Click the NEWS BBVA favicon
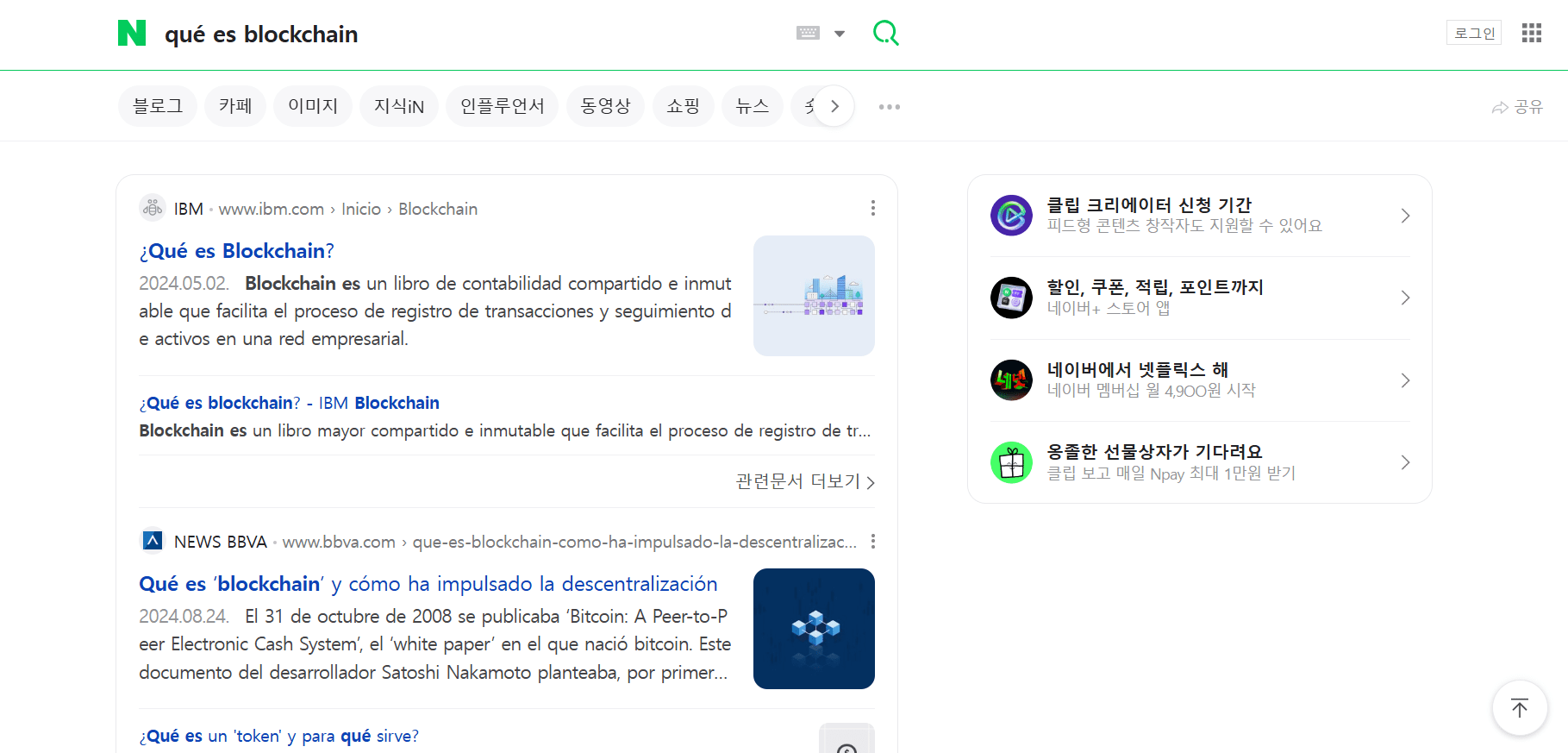Viewport: 1568px width, 753px height. tap(153, 541)
